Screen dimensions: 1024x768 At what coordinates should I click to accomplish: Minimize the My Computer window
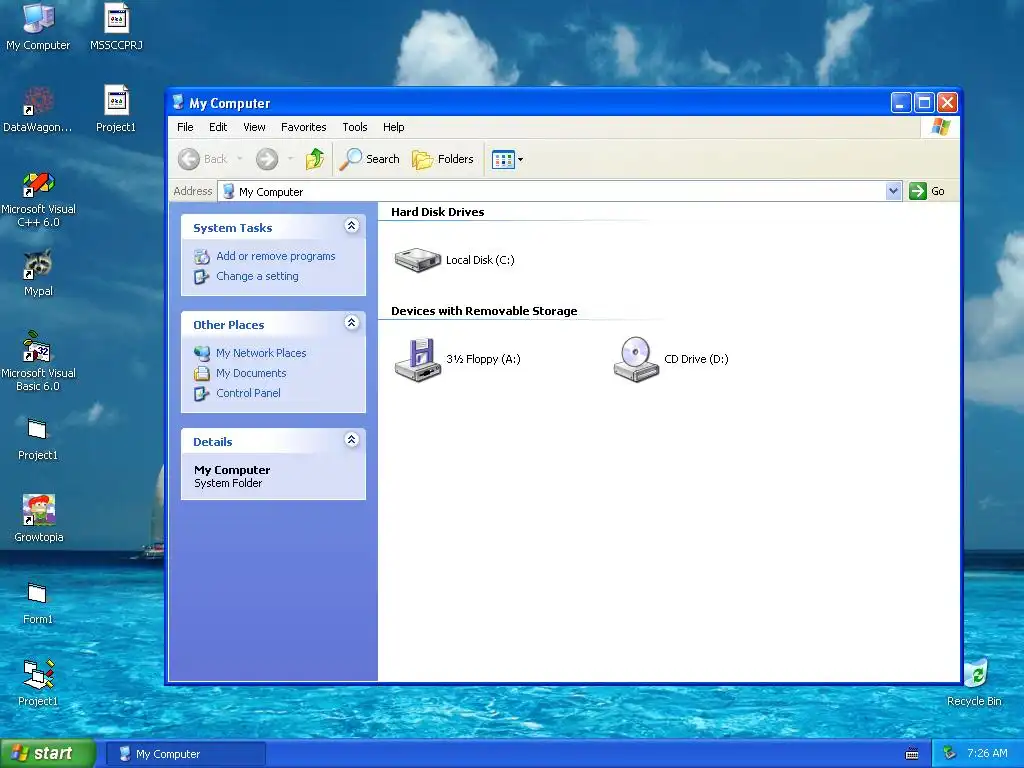pos(901,103)
